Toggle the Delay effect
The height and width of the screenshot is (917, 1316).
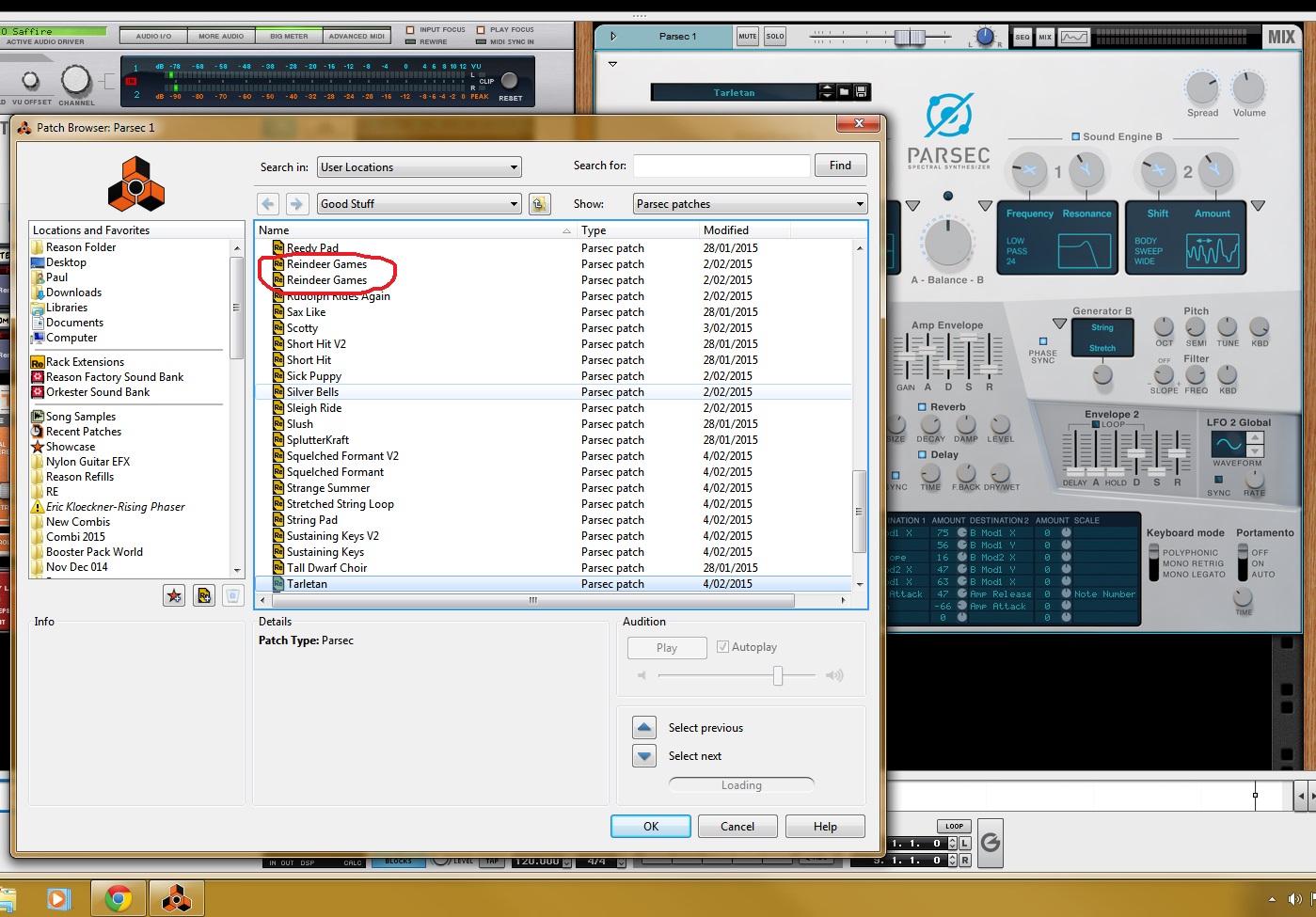click(922, 454)
